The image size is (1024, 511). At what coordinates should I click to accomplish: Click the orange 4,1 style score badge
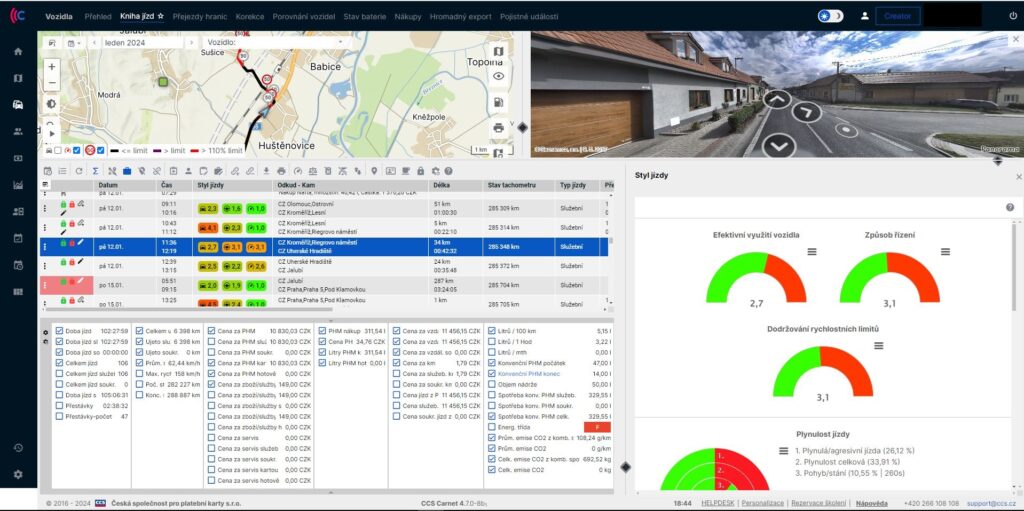(x=208, y=227)
